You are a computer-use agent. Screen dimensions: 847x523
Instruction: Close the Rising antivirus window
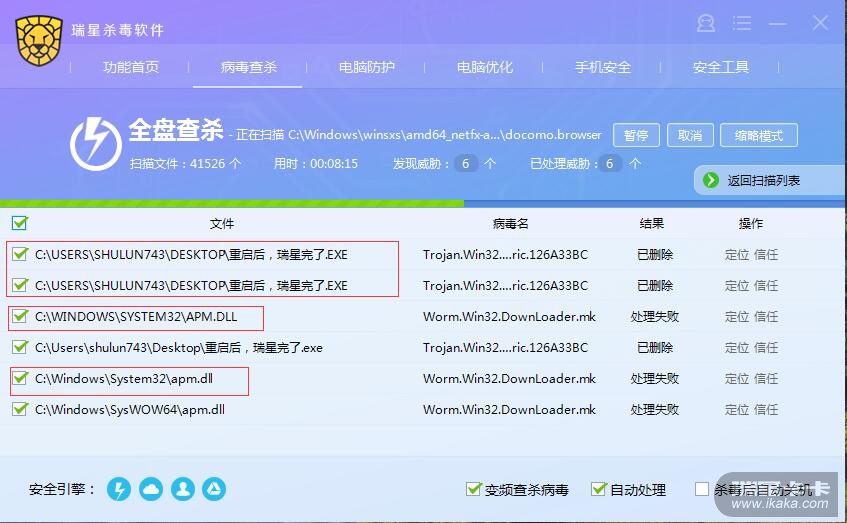pyautogui.click(x=820, y=23)
